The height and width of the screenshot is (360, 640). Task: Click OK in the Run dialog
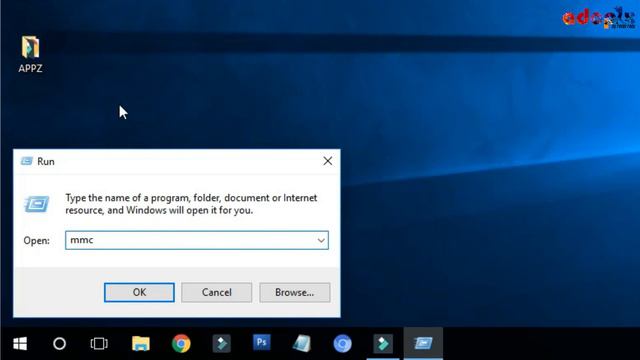tap(139, 292)
